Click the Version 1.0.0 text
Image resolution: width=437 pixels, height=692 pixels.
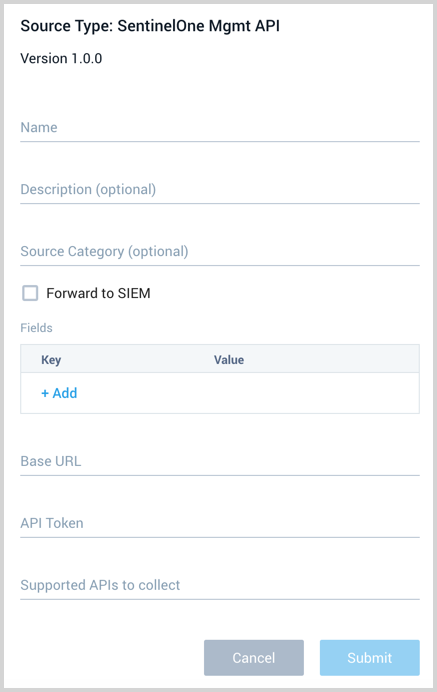pyautogui.click(x=61, y=58)
